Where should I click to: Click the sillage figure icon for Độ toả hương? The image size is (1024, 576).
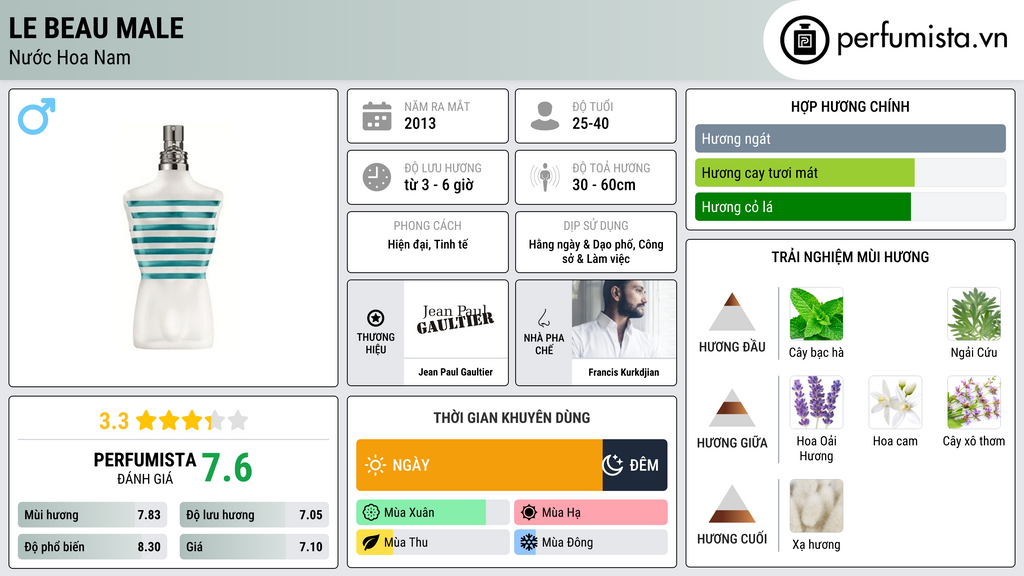545,177
